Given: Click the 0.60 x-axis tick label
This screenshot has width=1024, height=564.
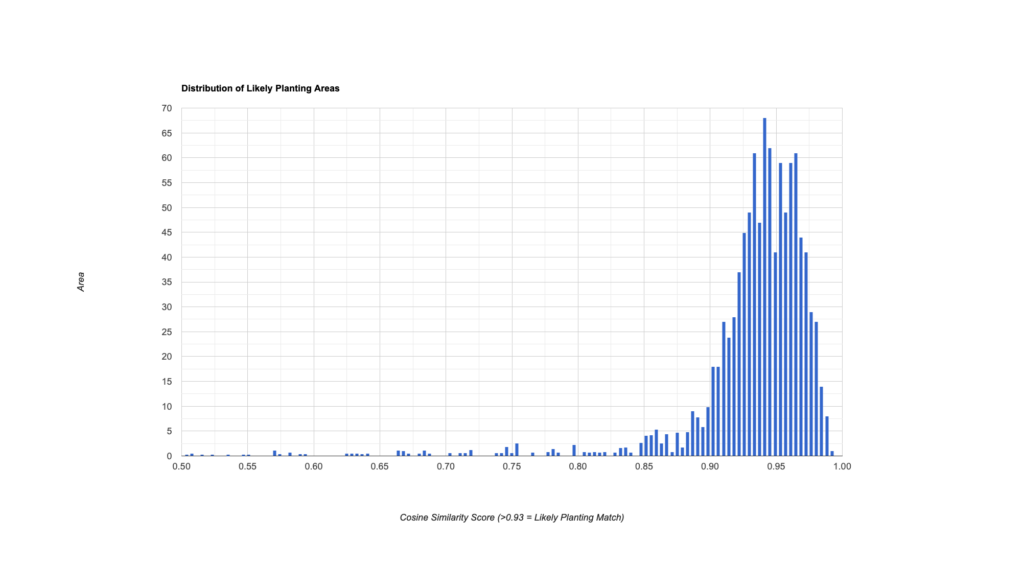Looking at the screenshot, I should 313,466.
